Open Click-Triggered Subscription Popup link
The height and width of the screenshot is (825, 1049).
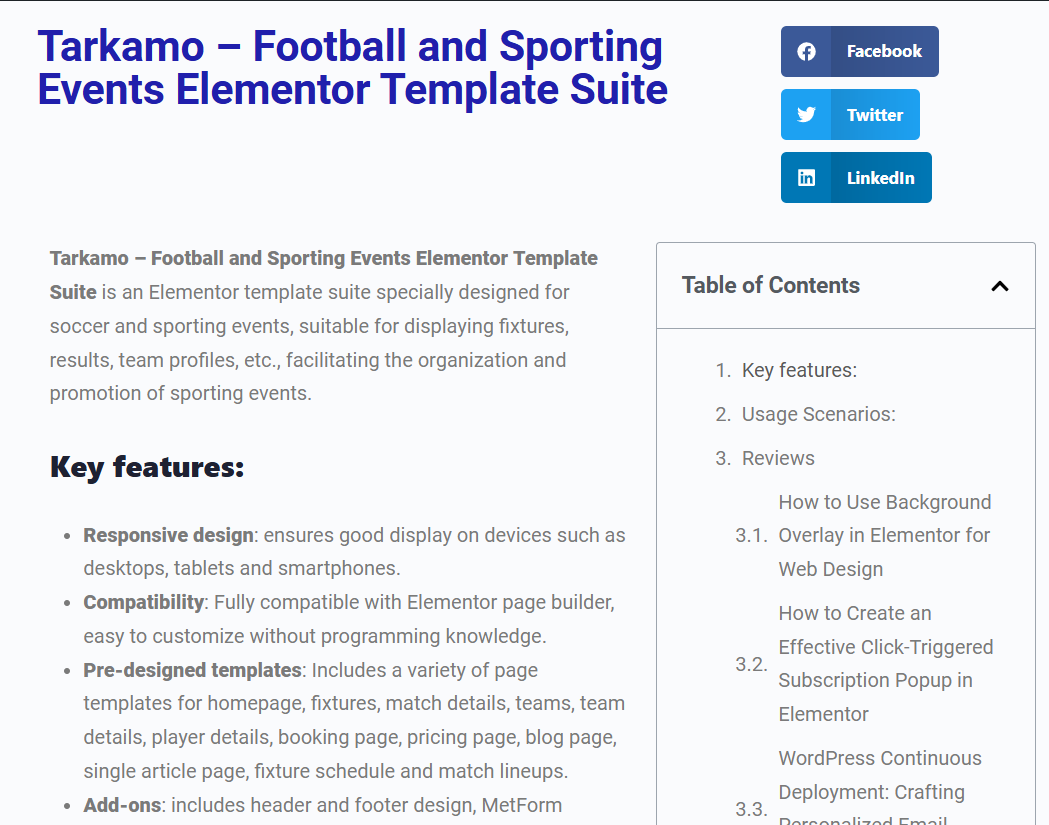tap(885, 664)
